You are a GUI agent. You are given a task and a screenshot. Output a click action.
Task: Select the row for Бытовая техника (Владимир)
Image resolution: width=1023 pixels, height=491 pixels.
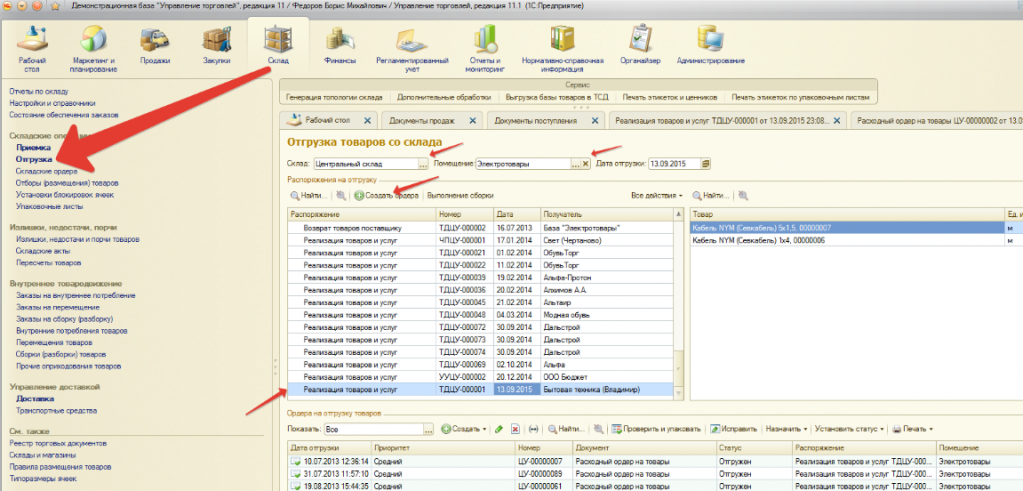[x=589, y=389]
